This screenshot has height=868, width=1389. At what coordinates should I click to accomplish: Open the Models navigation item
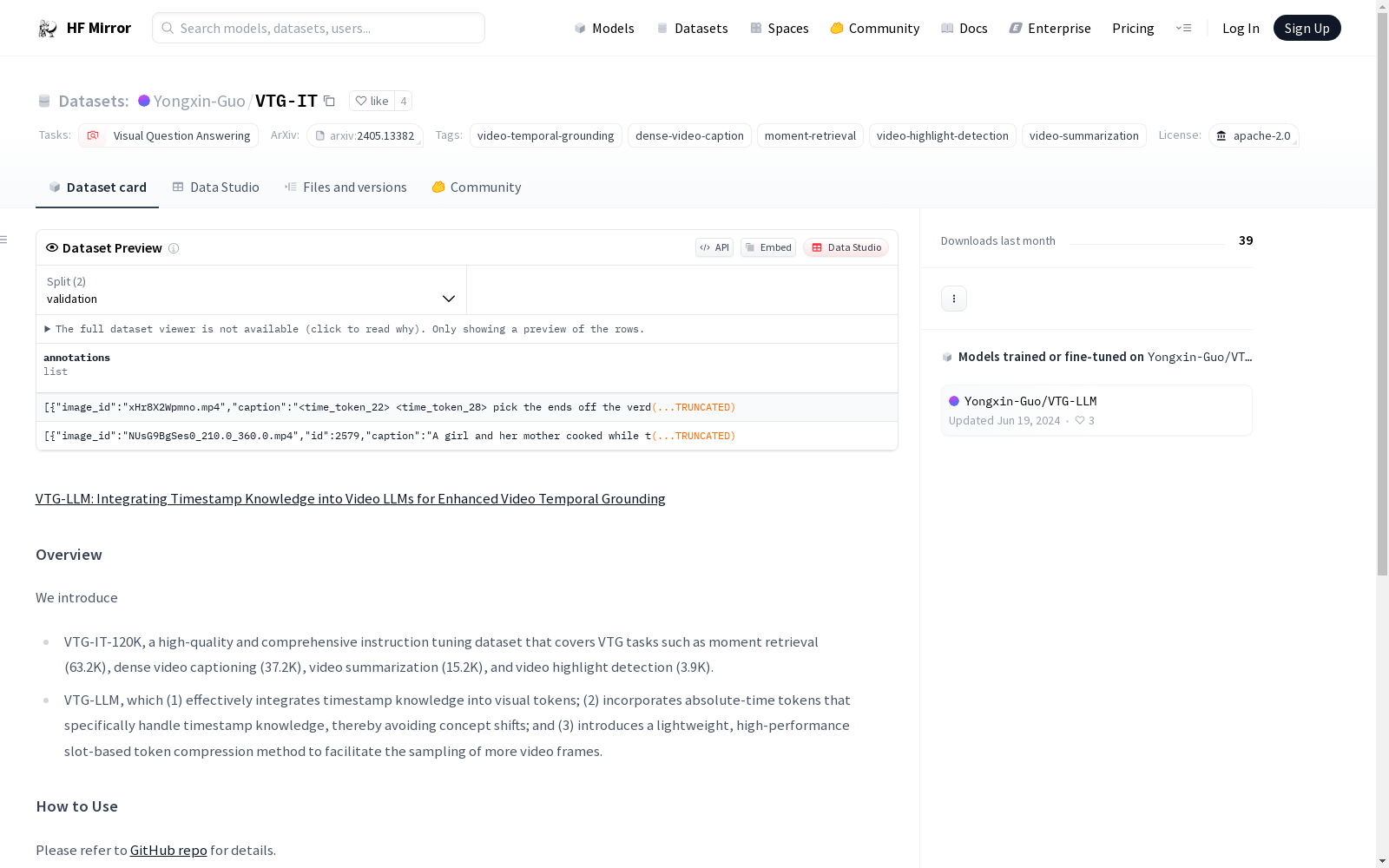[x=604, y=28]
